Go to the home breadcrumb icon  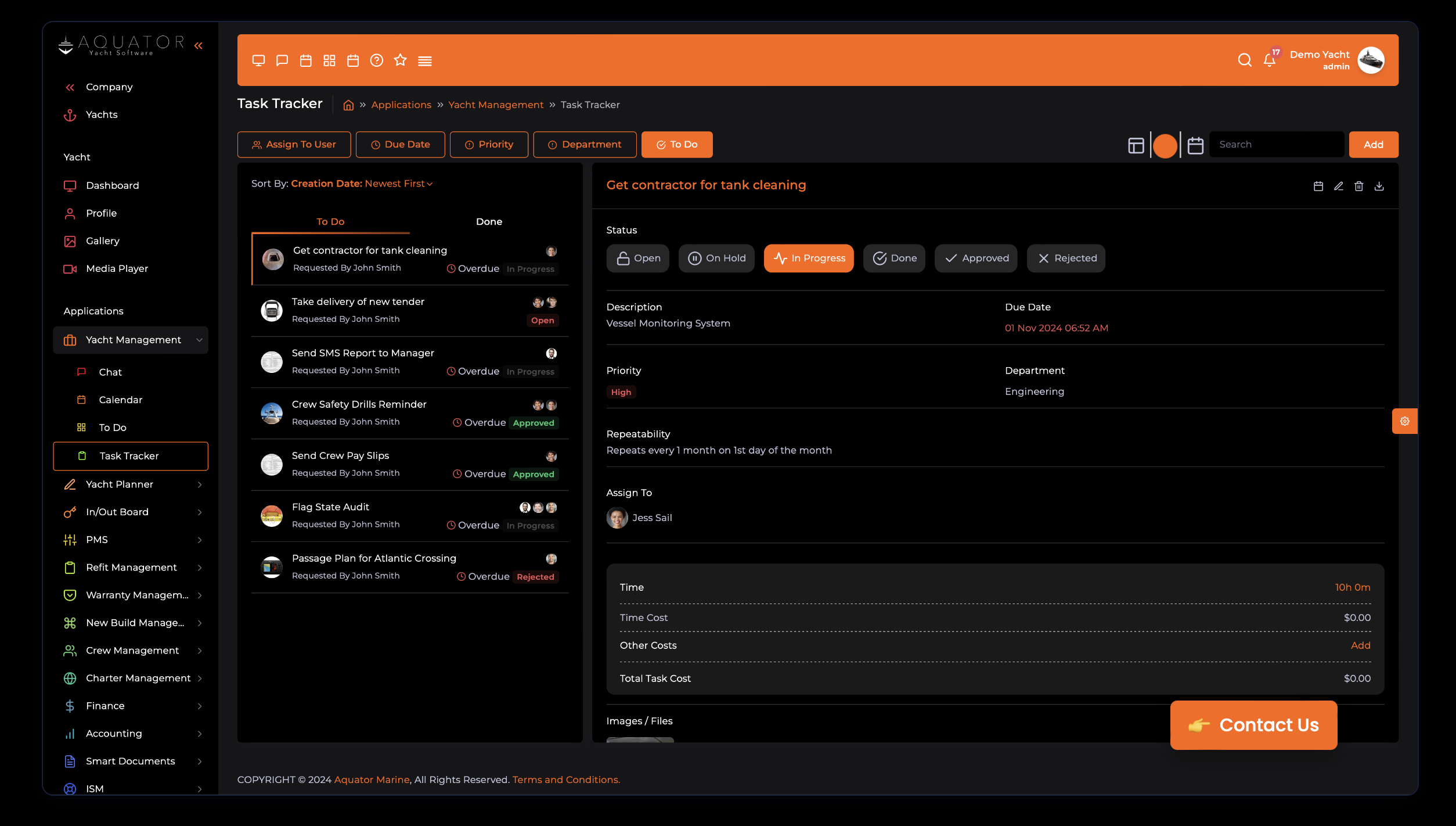[x=348, y=105]
